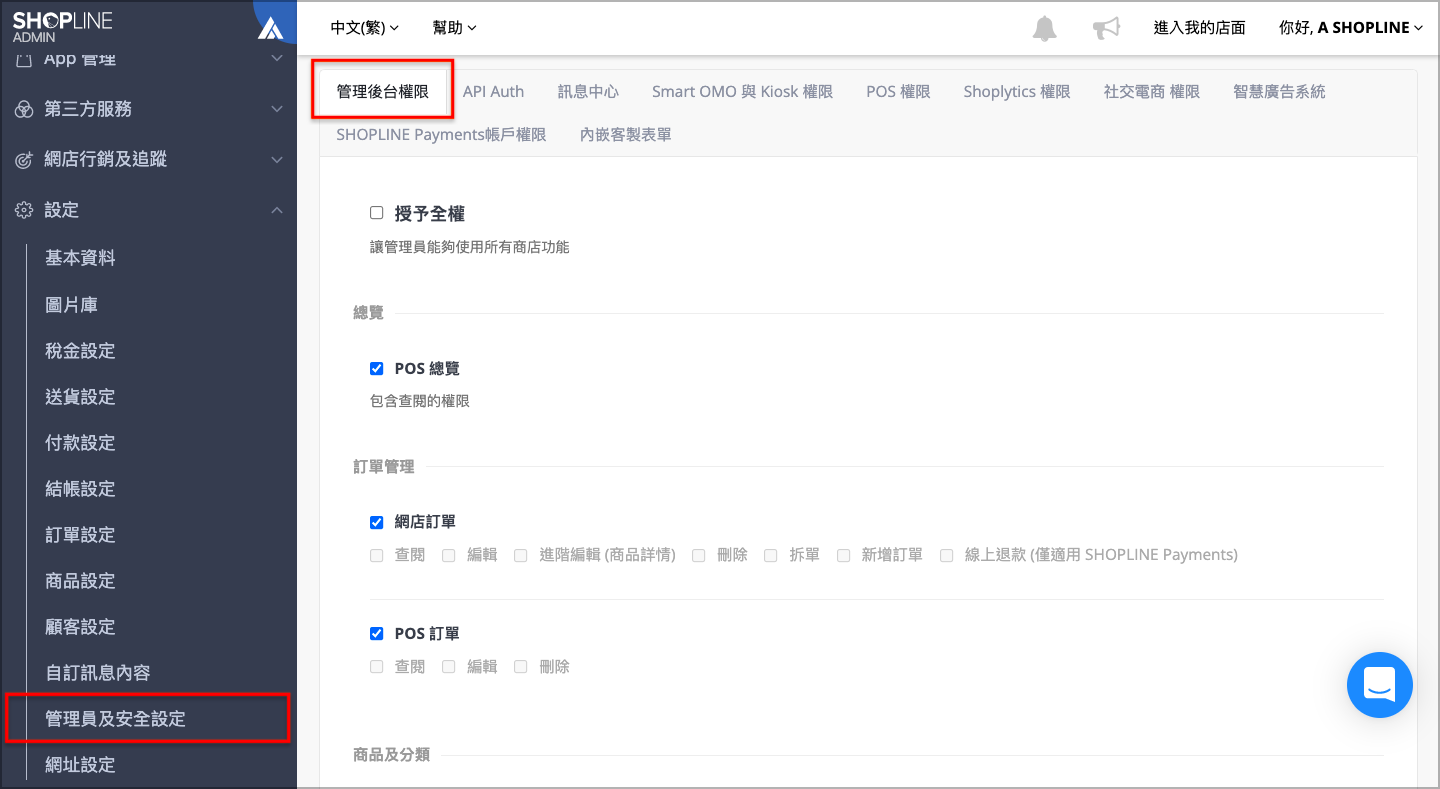This screenshot has width=1440, height=789.
Task: Open the 中文(繁) language dropdown
Action: (364, 28)
